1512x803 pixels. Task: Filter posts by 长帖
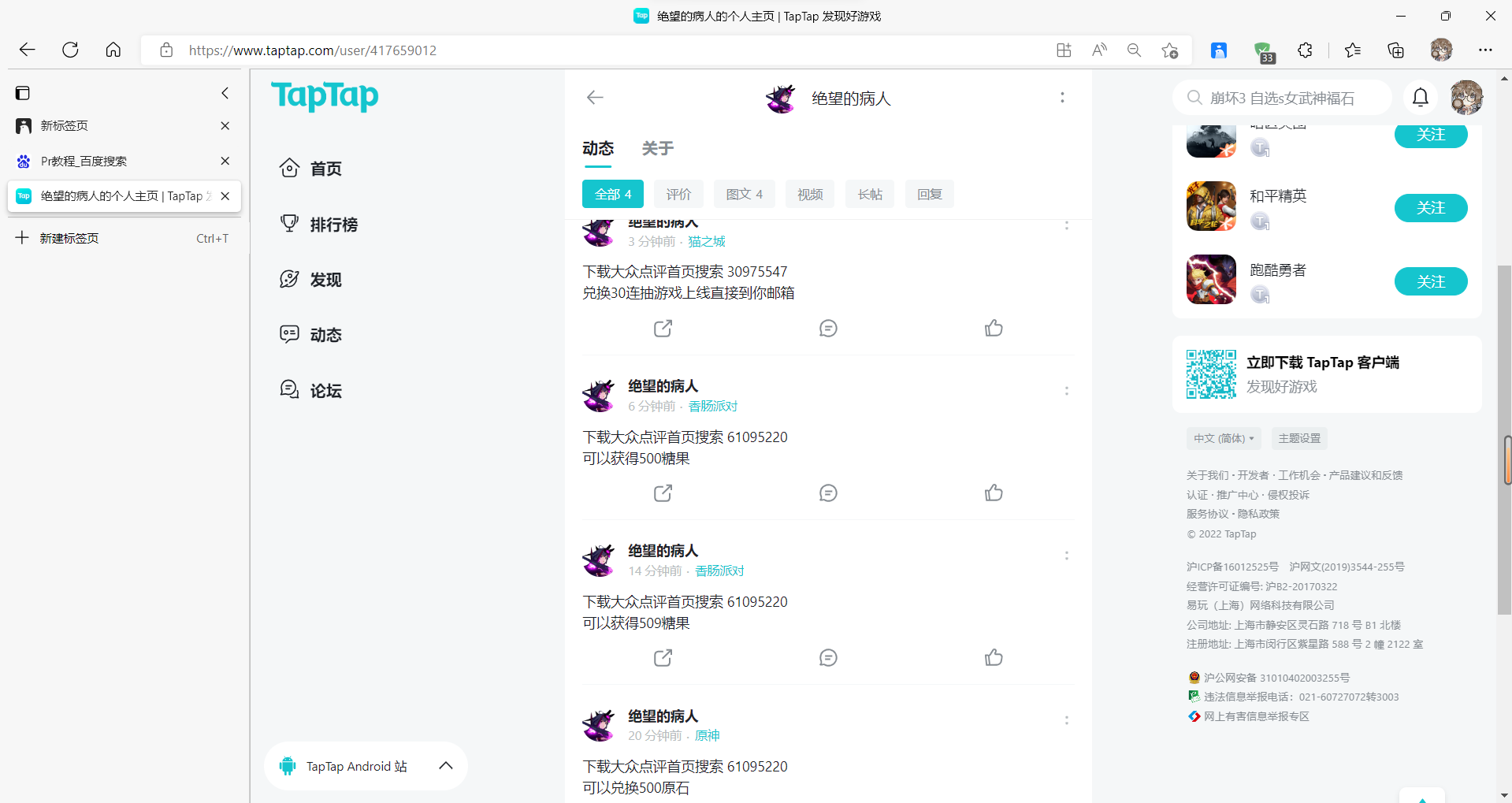click(x=870, y=194)
